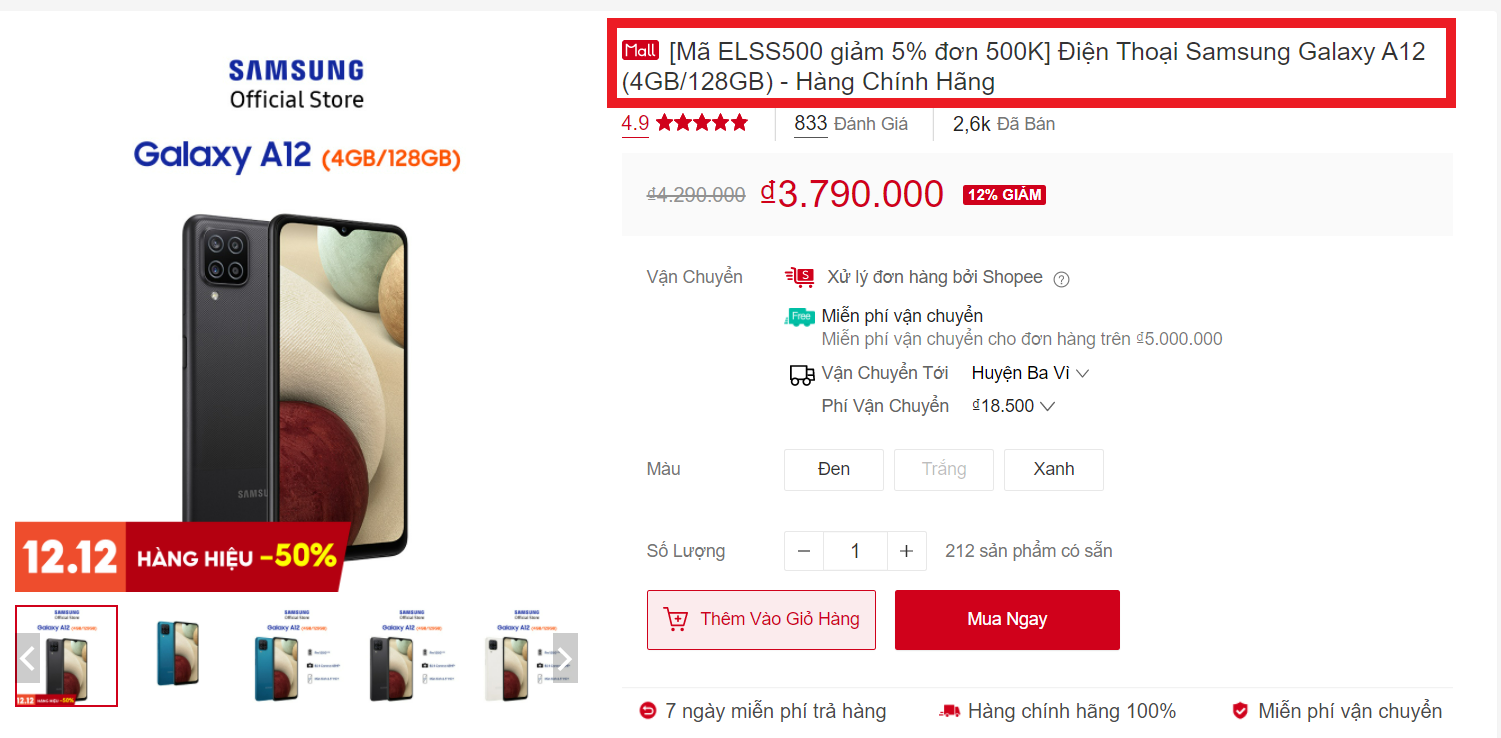Select the Đen color option
The image size is (1501, 738).
(x=834, y=470)
